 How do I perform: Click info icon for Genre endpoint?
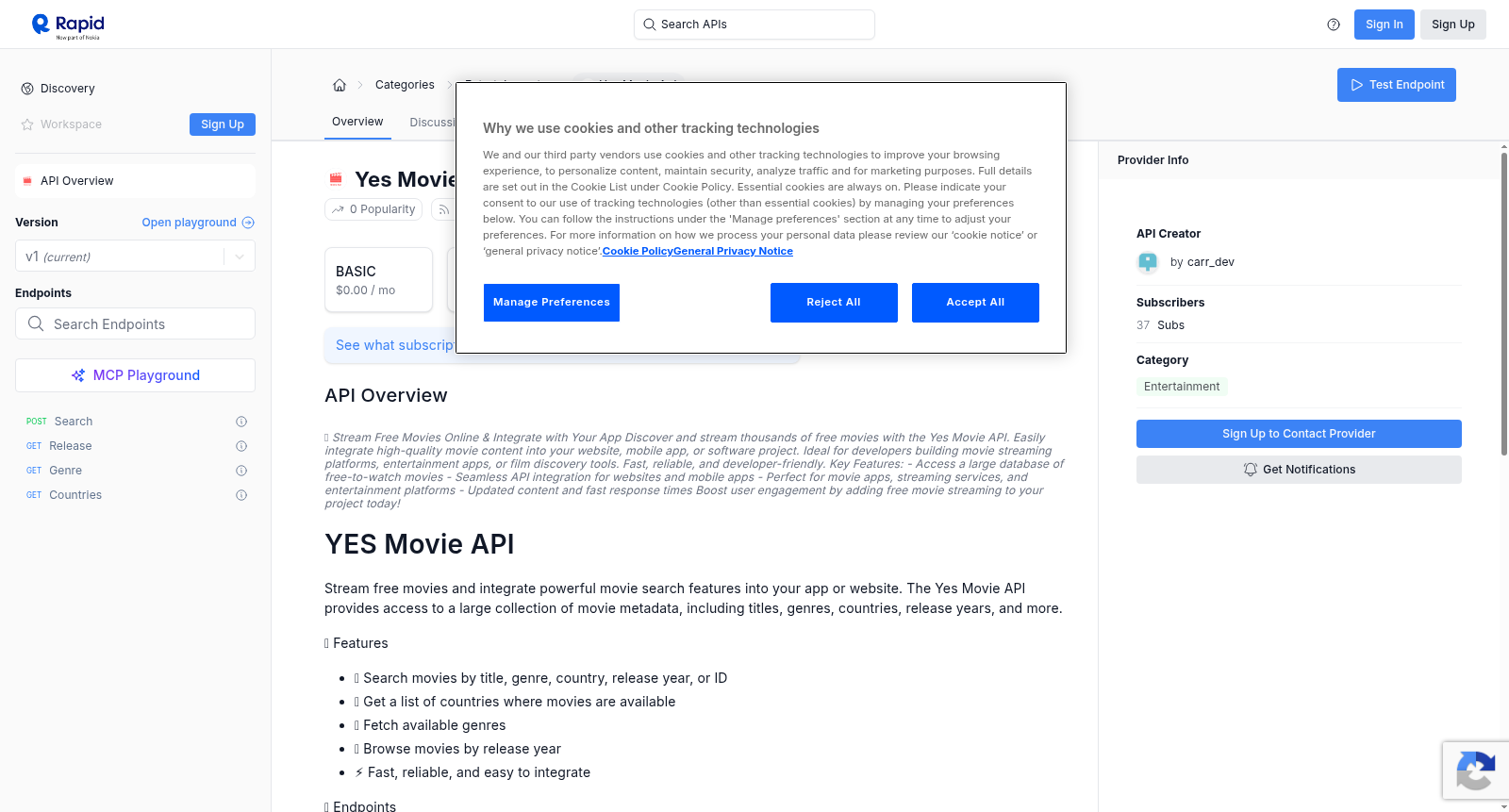(x=241, y=471)
